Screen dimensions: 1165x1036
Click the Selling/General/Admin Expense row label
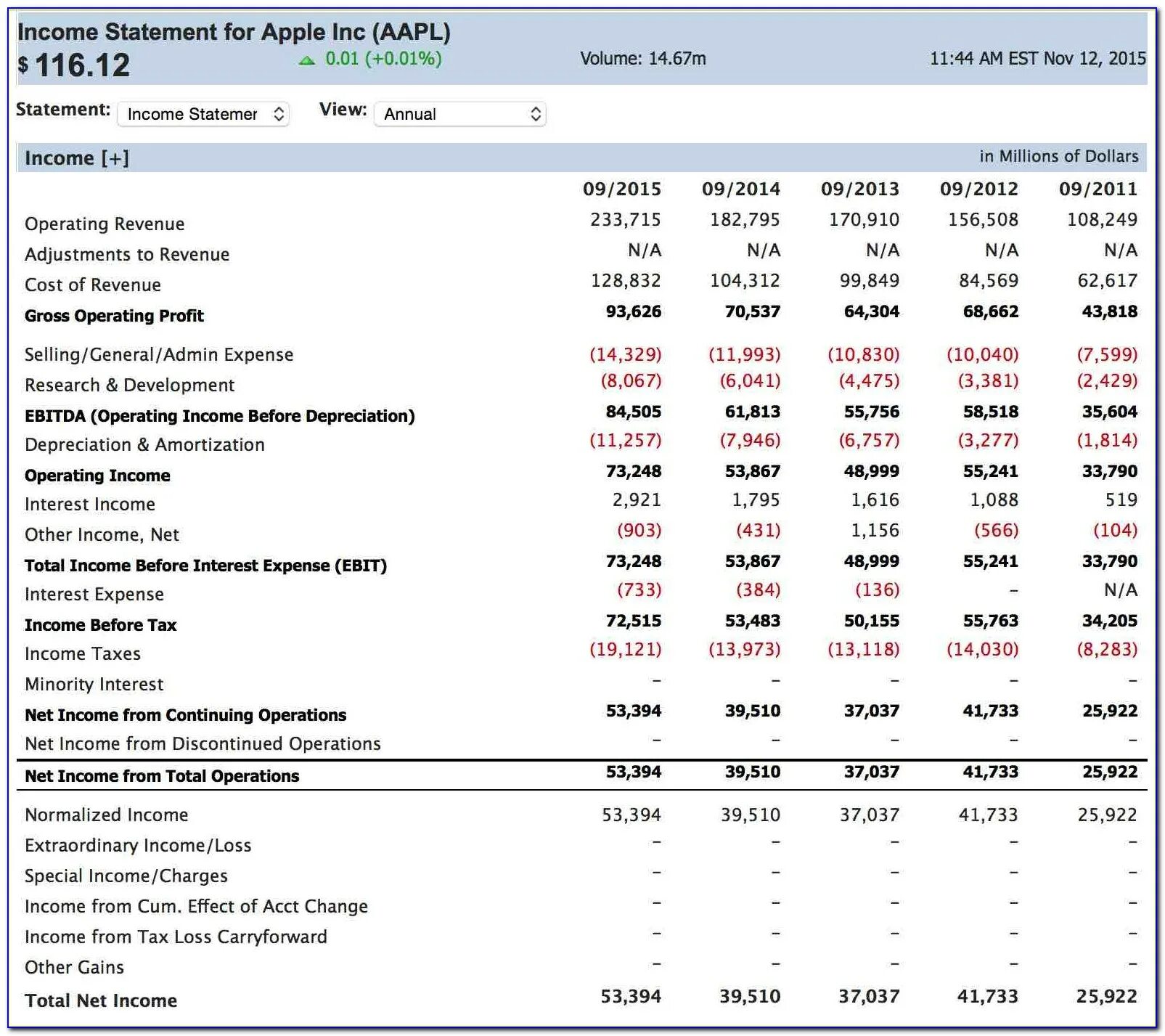[159, 354]
